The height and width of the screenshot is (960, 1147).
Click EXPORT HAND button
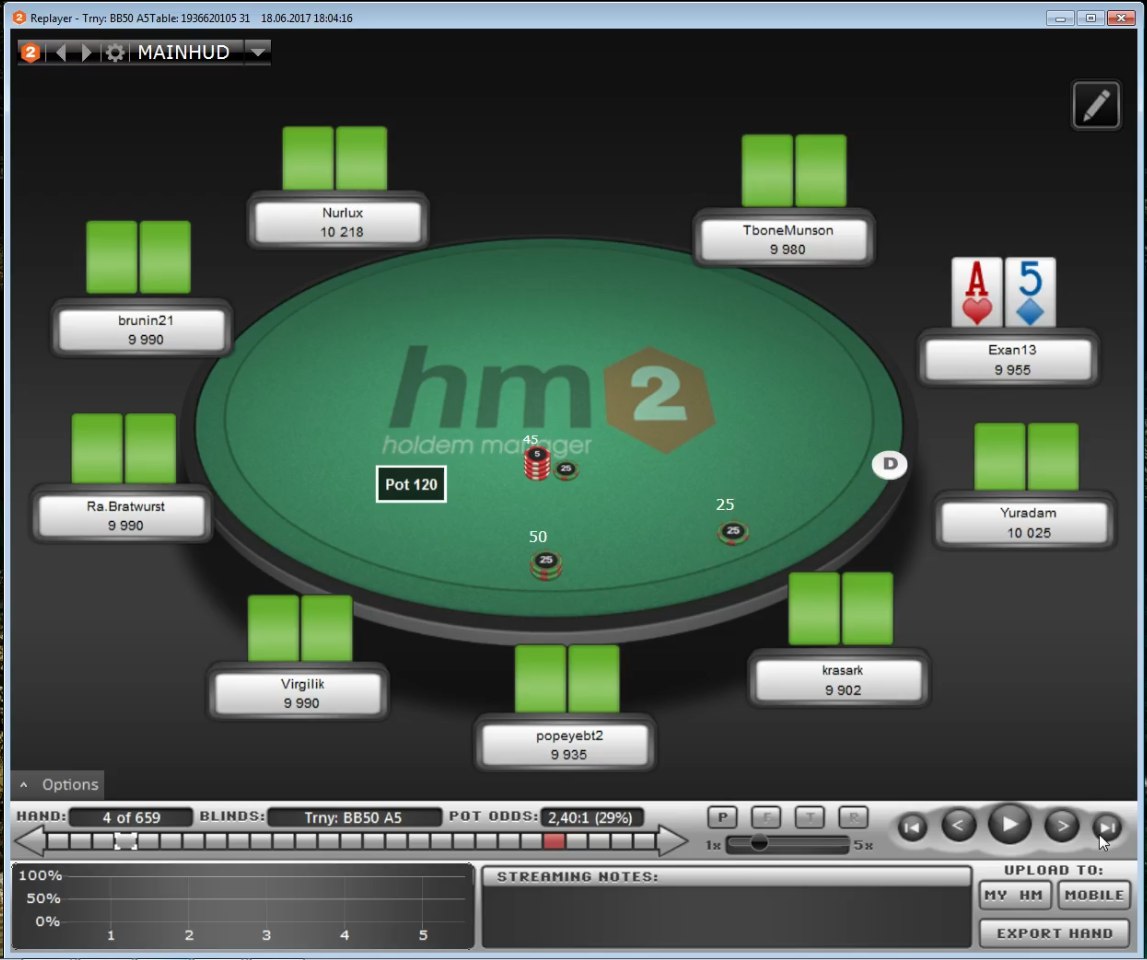click(x=1054, y=933)
